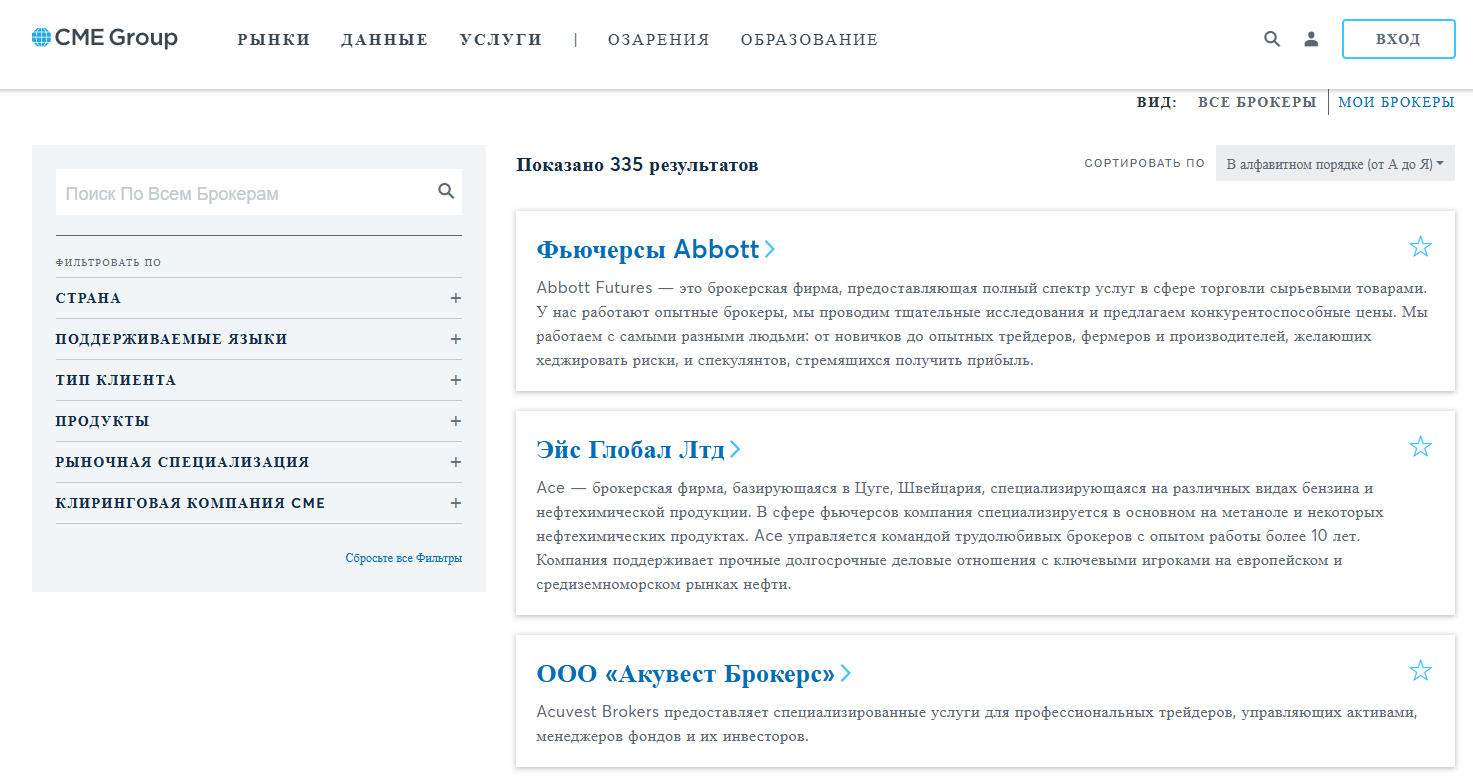
Task: Expand the Страна filter
Action: click(x=259, y=298)
